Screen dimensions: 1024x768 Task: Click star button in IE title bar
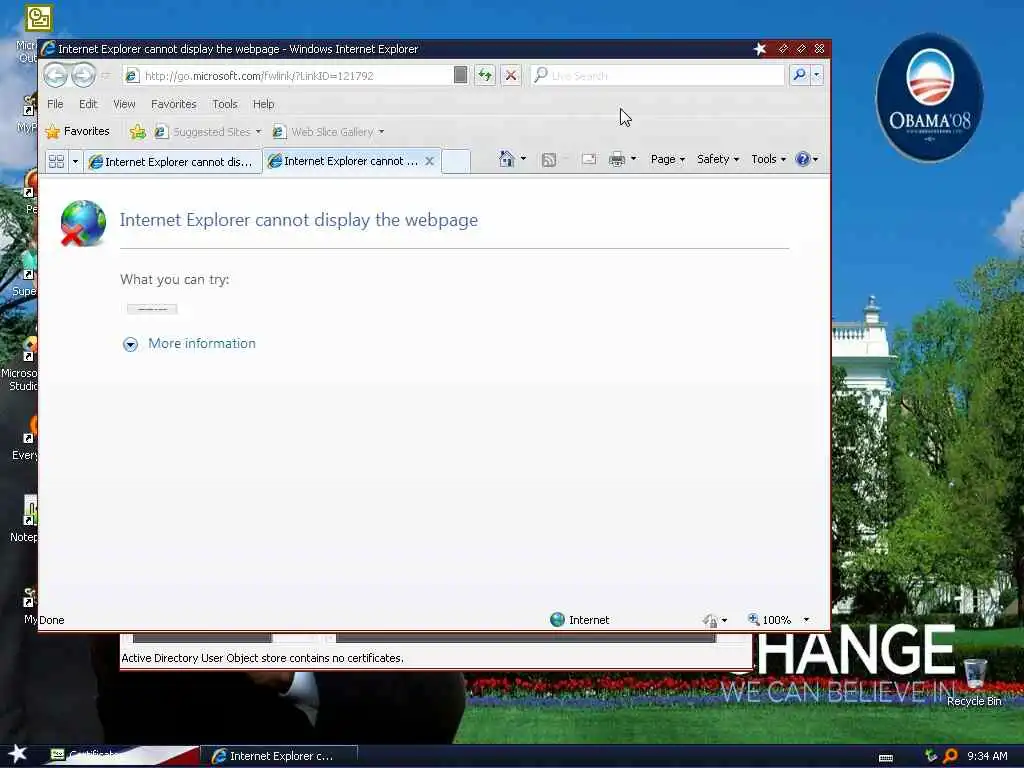(x=760, y=48)
